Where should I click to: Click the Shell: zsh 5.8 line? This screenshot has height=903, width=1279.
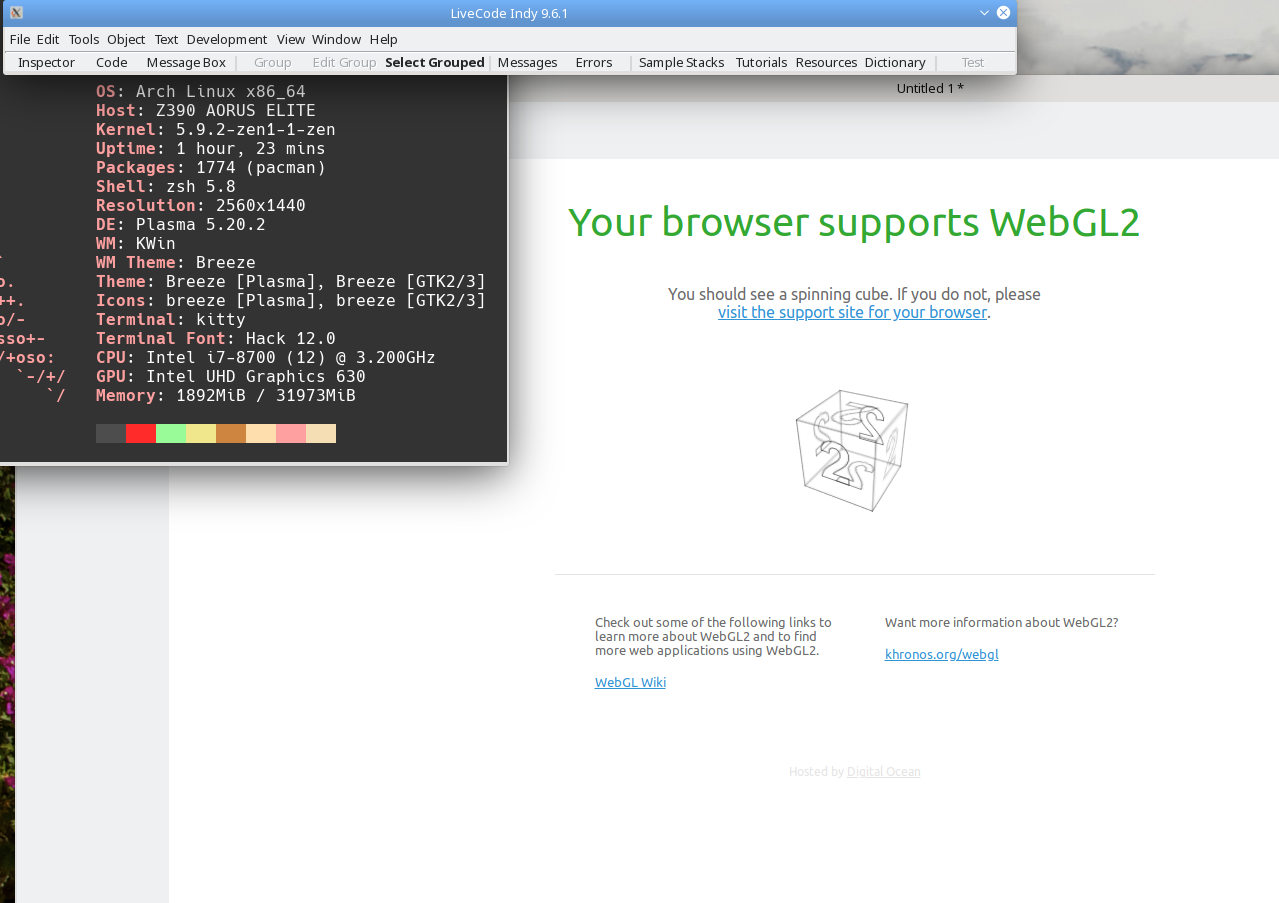166,186
